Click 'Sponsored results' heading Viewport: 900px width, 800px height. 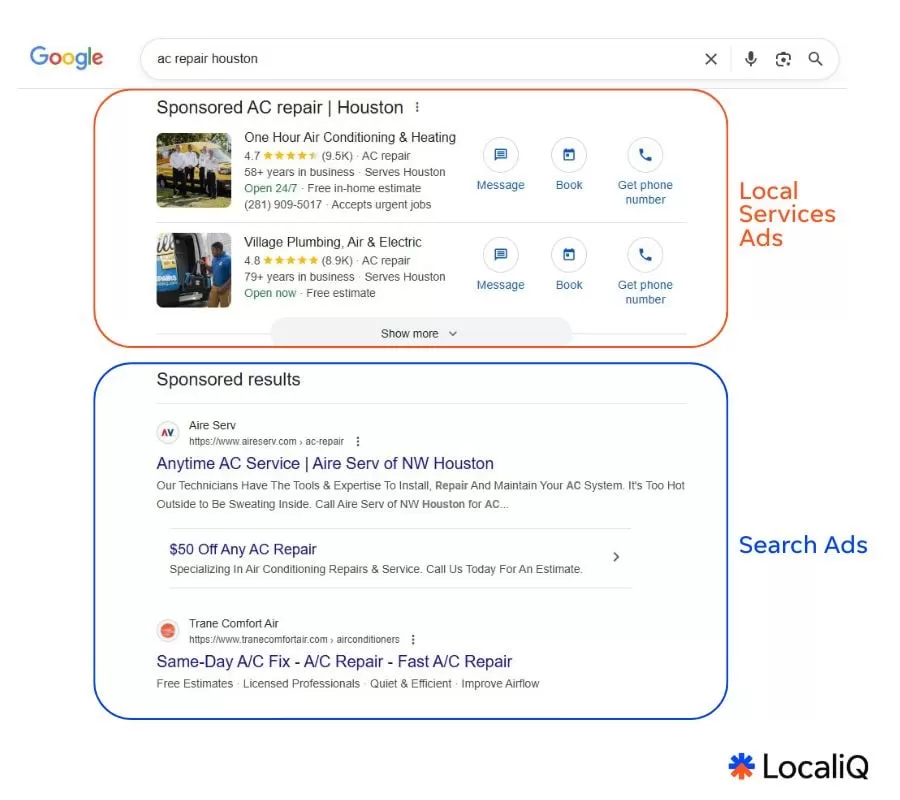pyautogui.click(x=228, y=379)
